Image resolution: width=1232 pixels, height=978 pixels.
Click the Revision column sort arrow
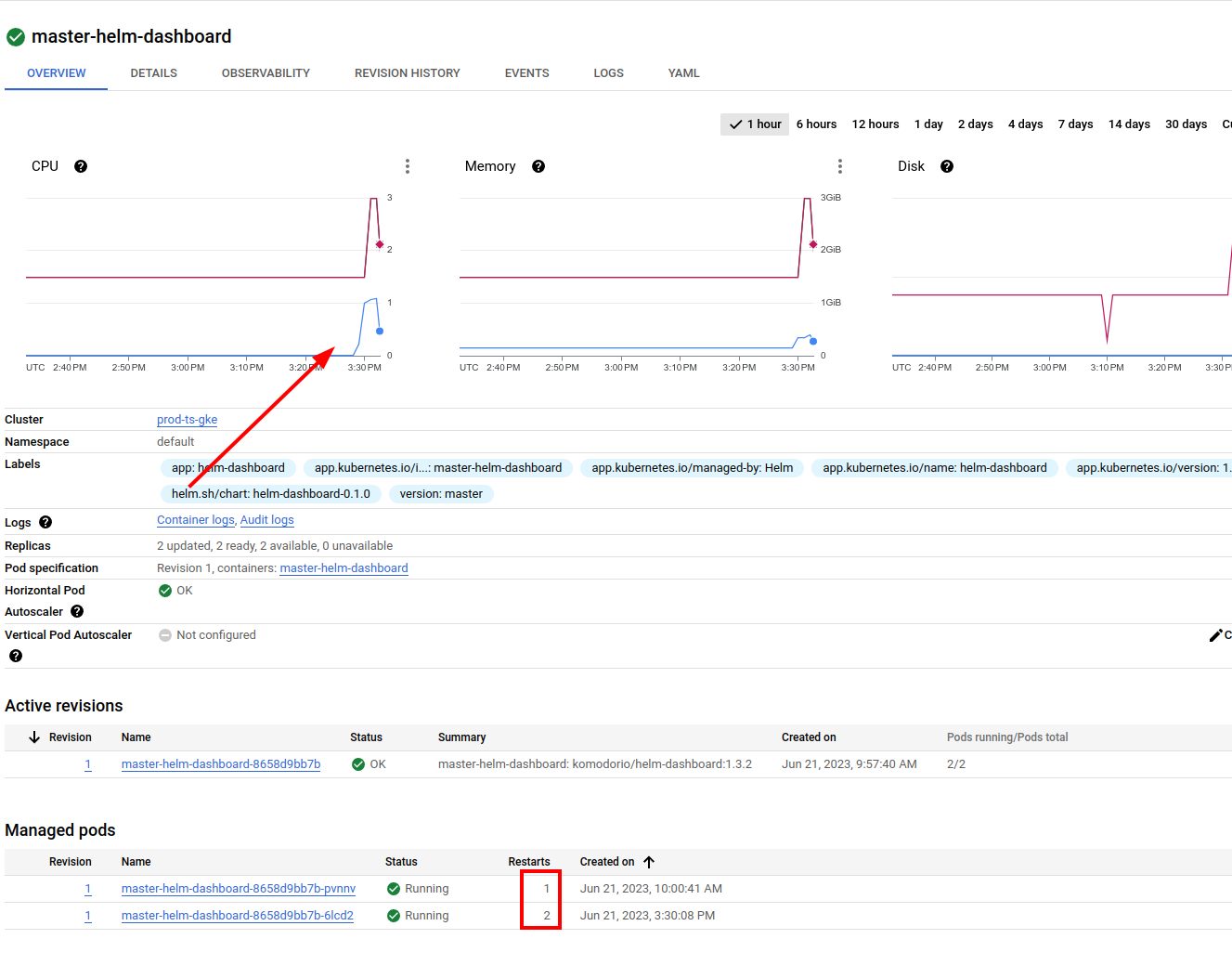click(35, 737)
